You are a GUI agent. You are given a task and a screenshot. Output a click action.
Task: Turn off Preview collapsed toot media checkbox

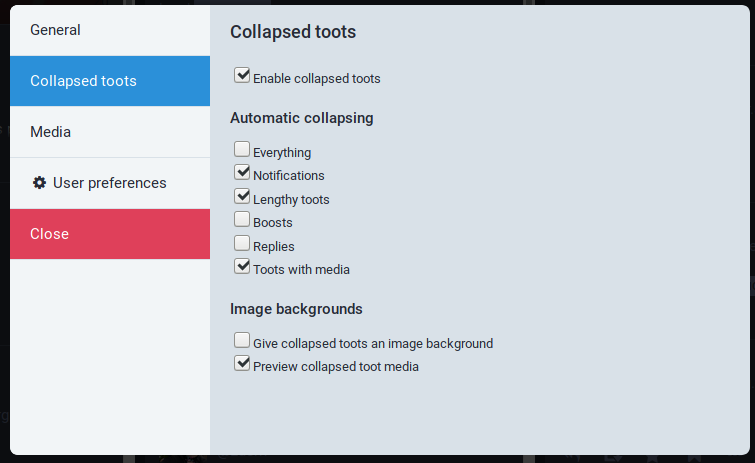coord(242,364)
